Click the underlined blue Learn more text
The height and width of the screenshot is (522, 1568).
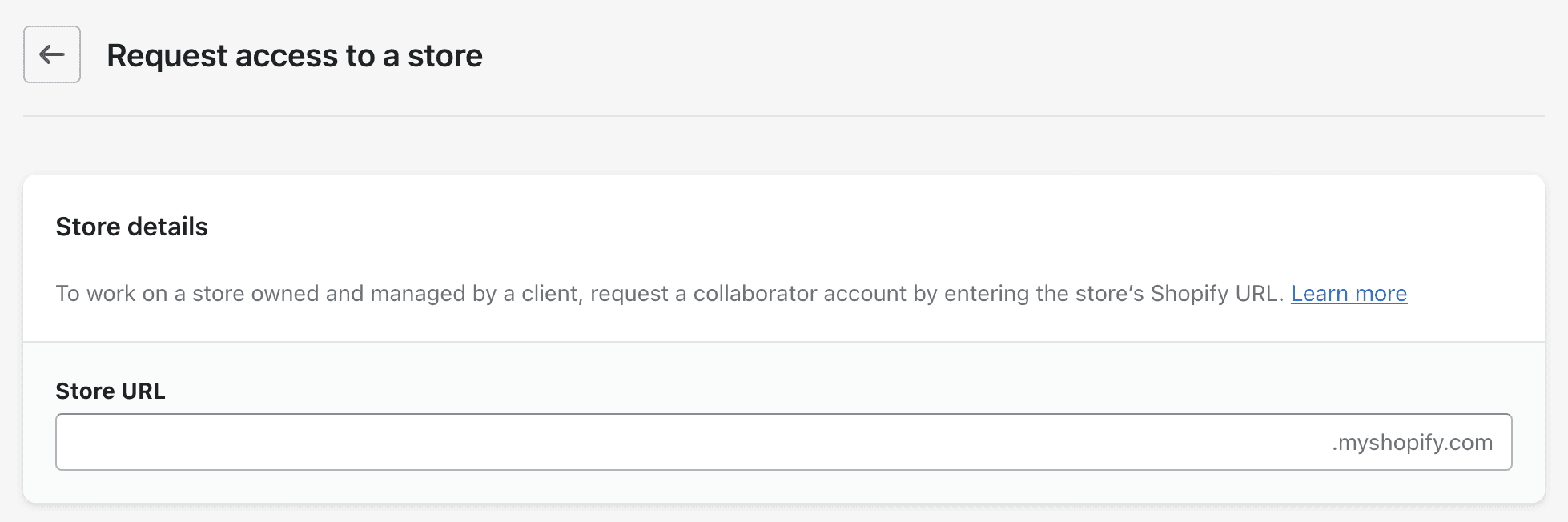tap(1349, 294)
